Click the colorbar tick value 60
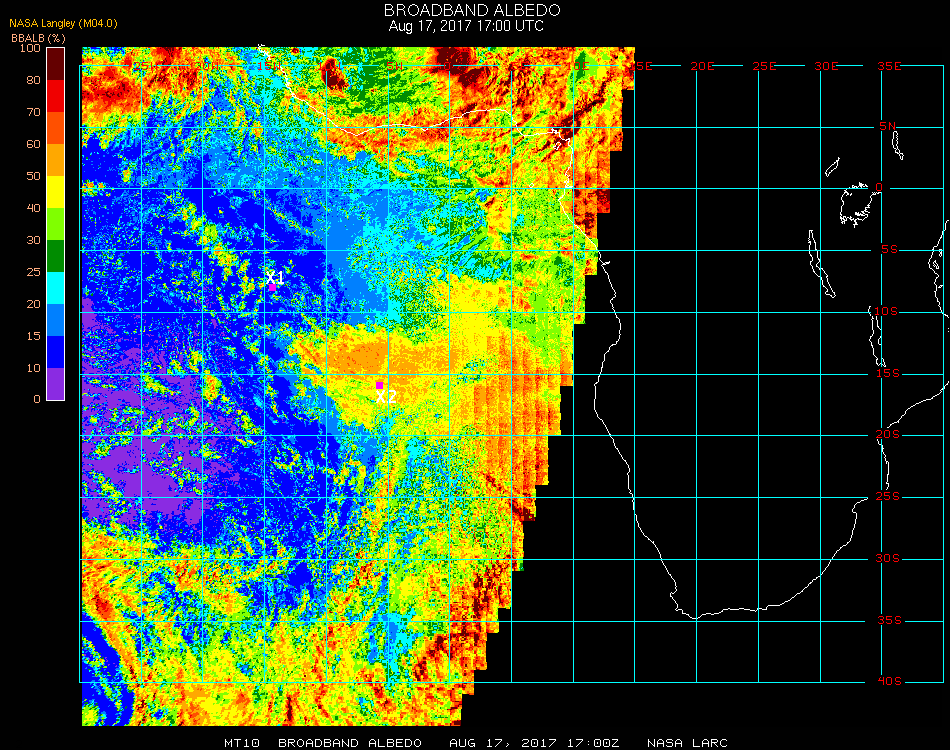Image resolution: width=950 pixels, height=750 pixels. click(33, 144)
